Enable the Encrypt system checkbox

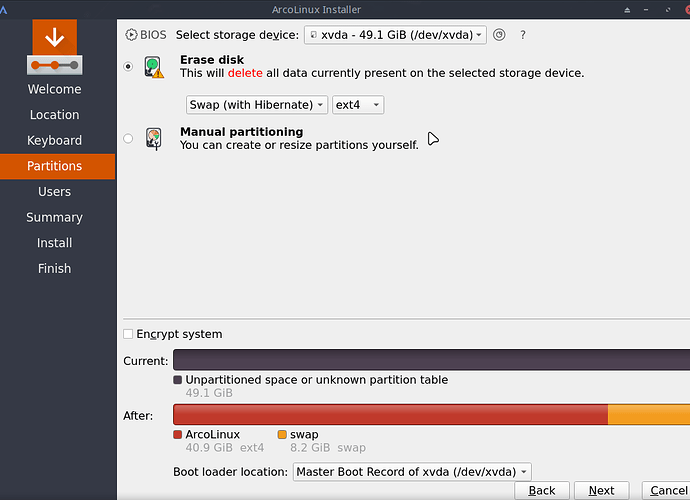tap(128, 334)
